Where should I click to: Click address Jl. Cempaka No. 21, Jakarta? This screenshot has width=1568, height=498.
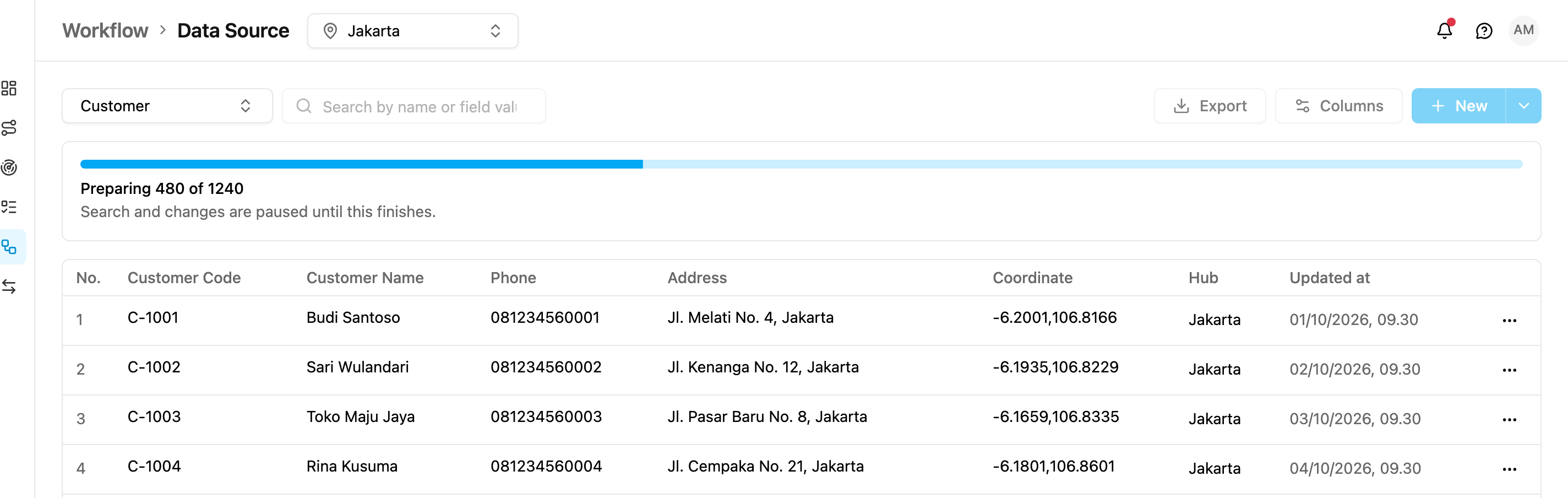pyautogui.click(x=765, y=467)
